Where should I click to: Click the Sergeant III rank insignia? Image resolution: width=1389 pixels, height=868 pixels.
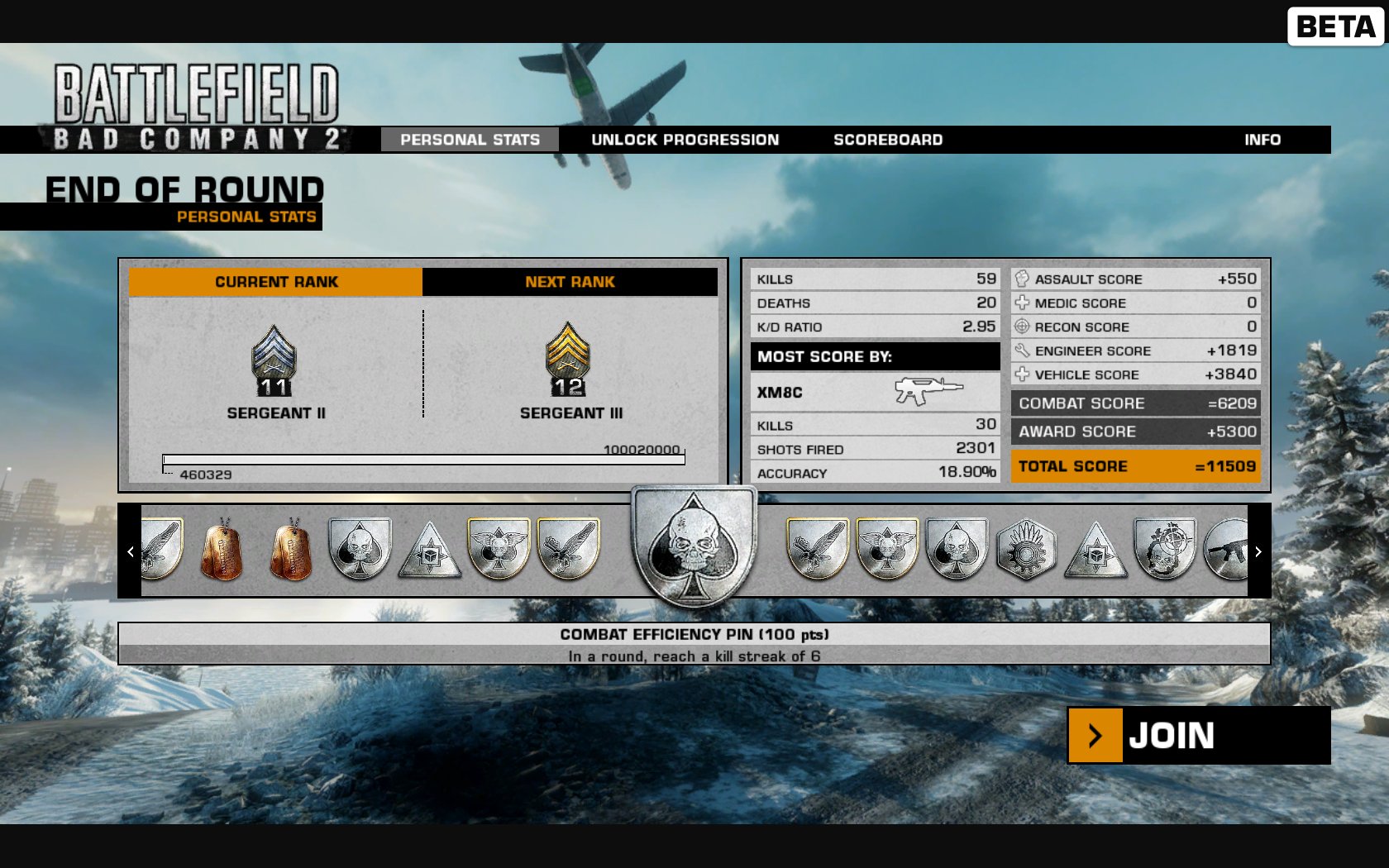(568, 361)
